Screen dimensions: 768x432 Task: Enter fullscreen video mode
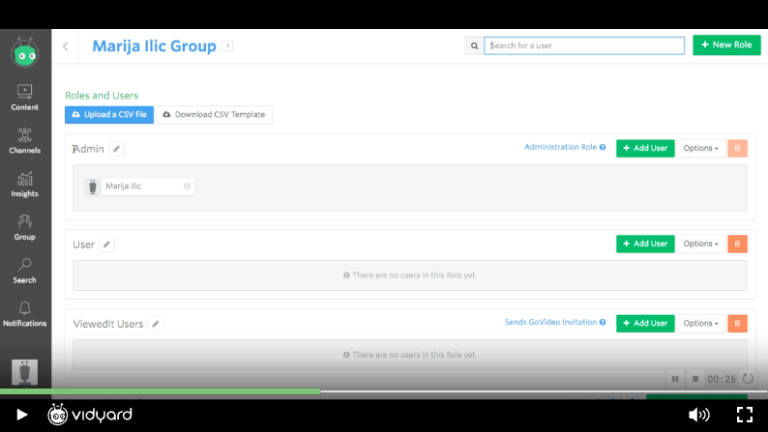744,415
